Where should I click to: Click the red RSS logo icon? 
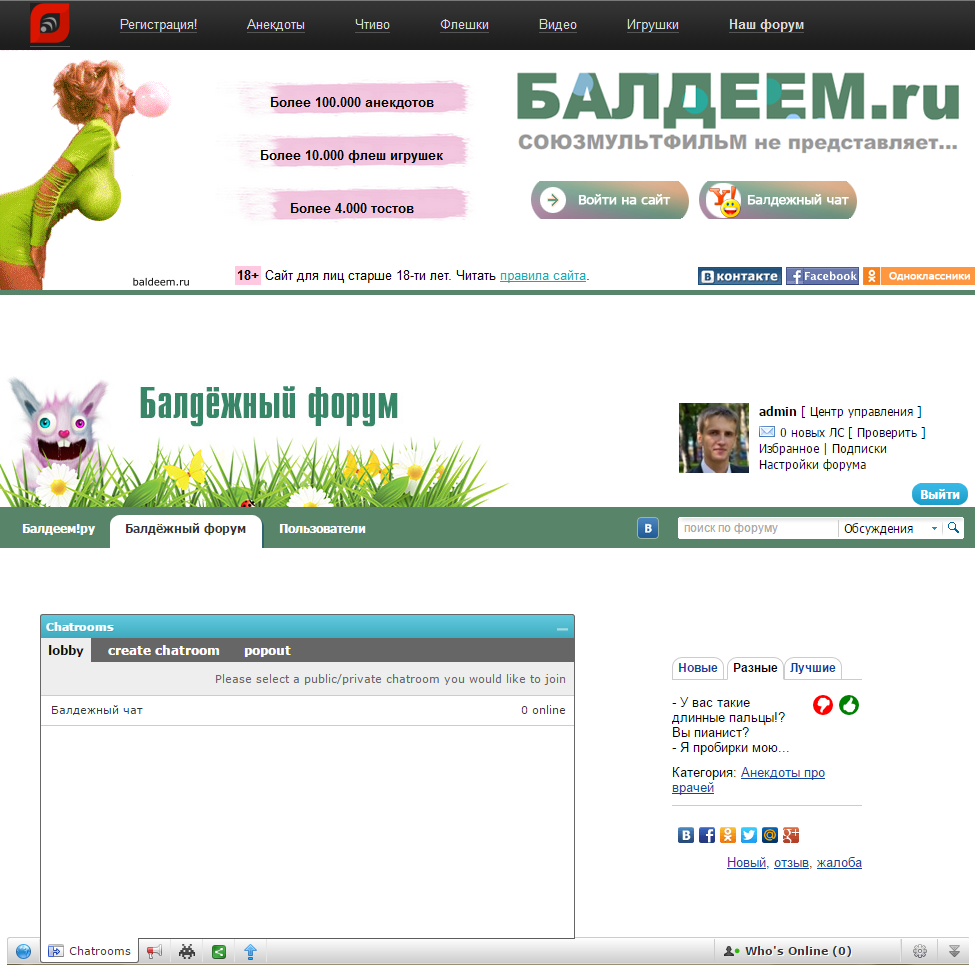pyautogui.click(x=50, y=24)
